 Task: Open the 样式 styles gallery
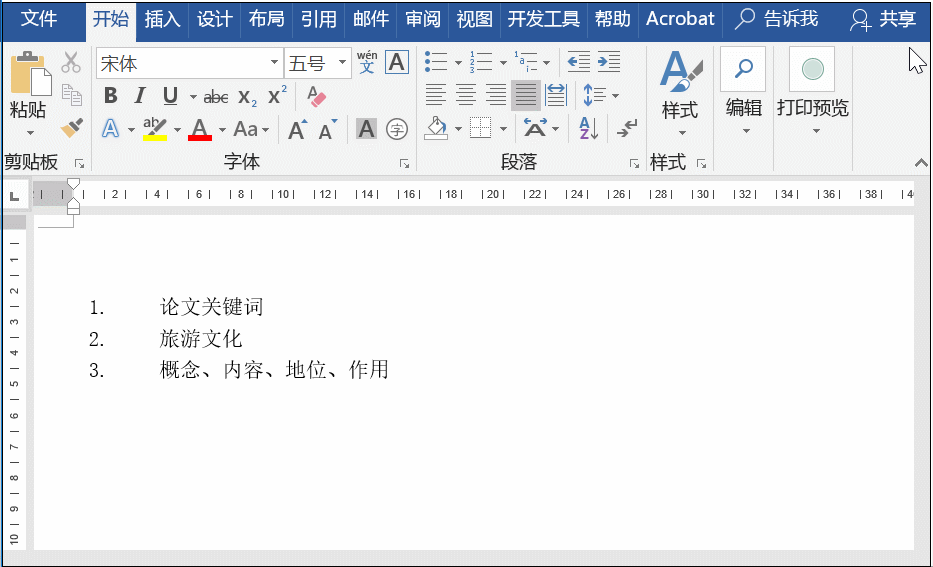(x=680, y=93)
